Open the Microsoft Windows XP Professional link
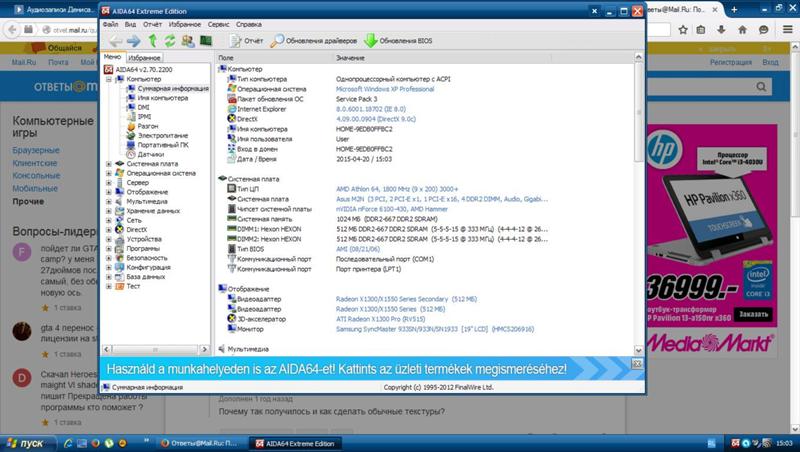This screenshot has height=452, width=800. 385,89
